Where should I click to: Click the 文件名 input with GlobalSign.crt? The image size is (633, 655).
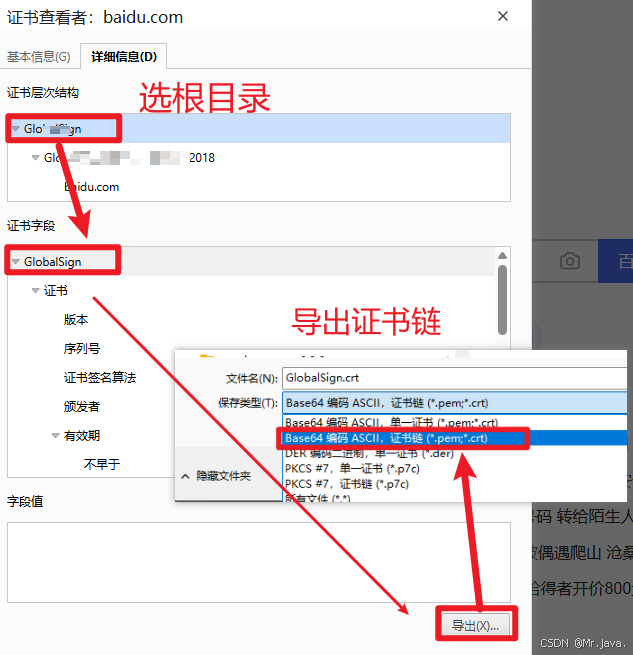pyautogui.click(x=455, y=378)
